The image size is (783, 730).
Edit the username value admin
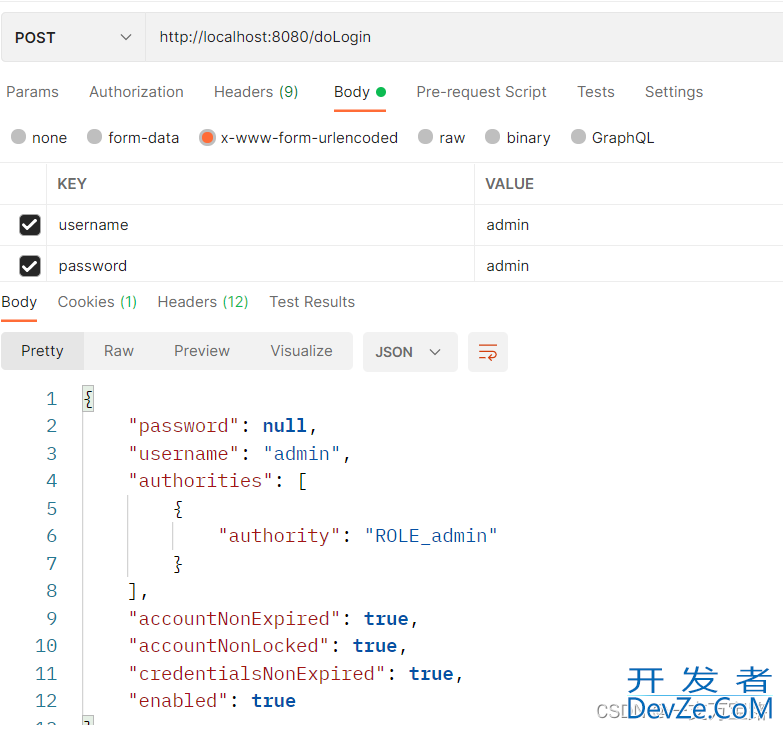pos(629,225)
